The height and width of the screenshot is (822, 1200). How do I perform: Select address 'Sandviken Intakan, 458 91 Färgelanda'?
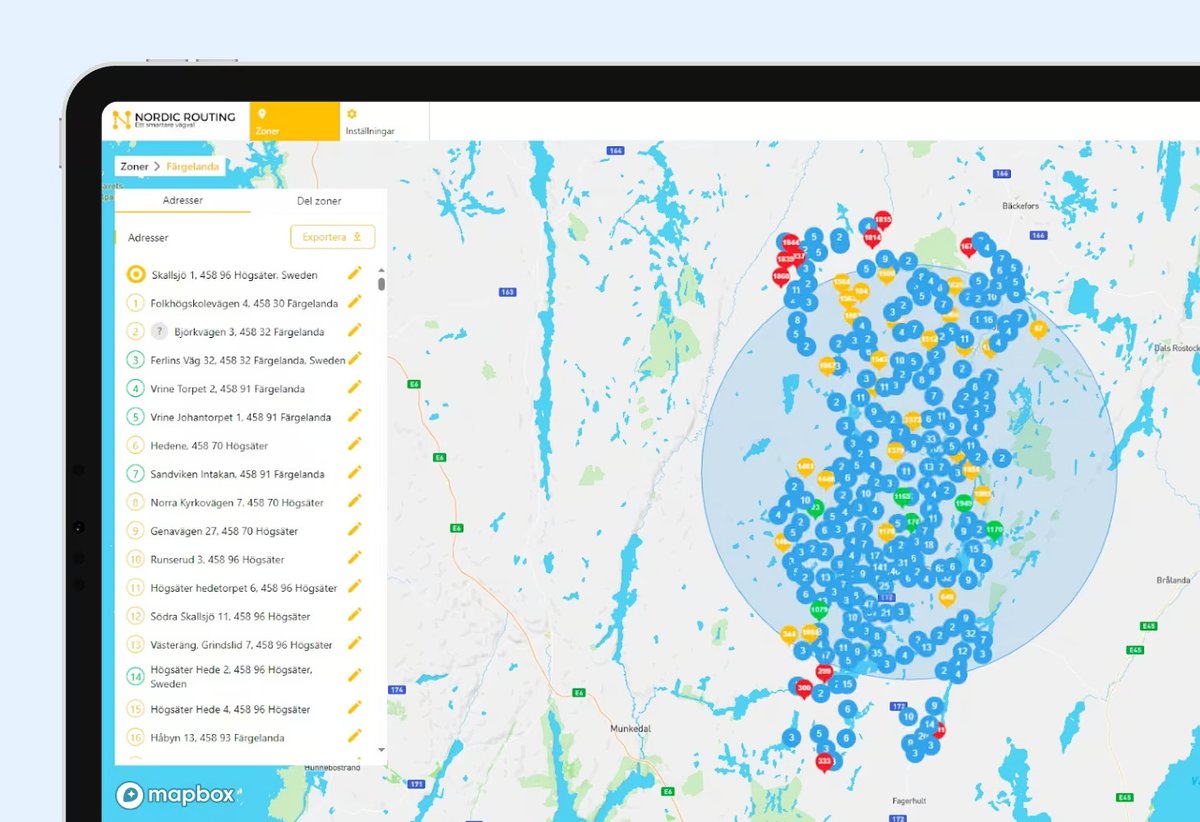click(237, 474)
